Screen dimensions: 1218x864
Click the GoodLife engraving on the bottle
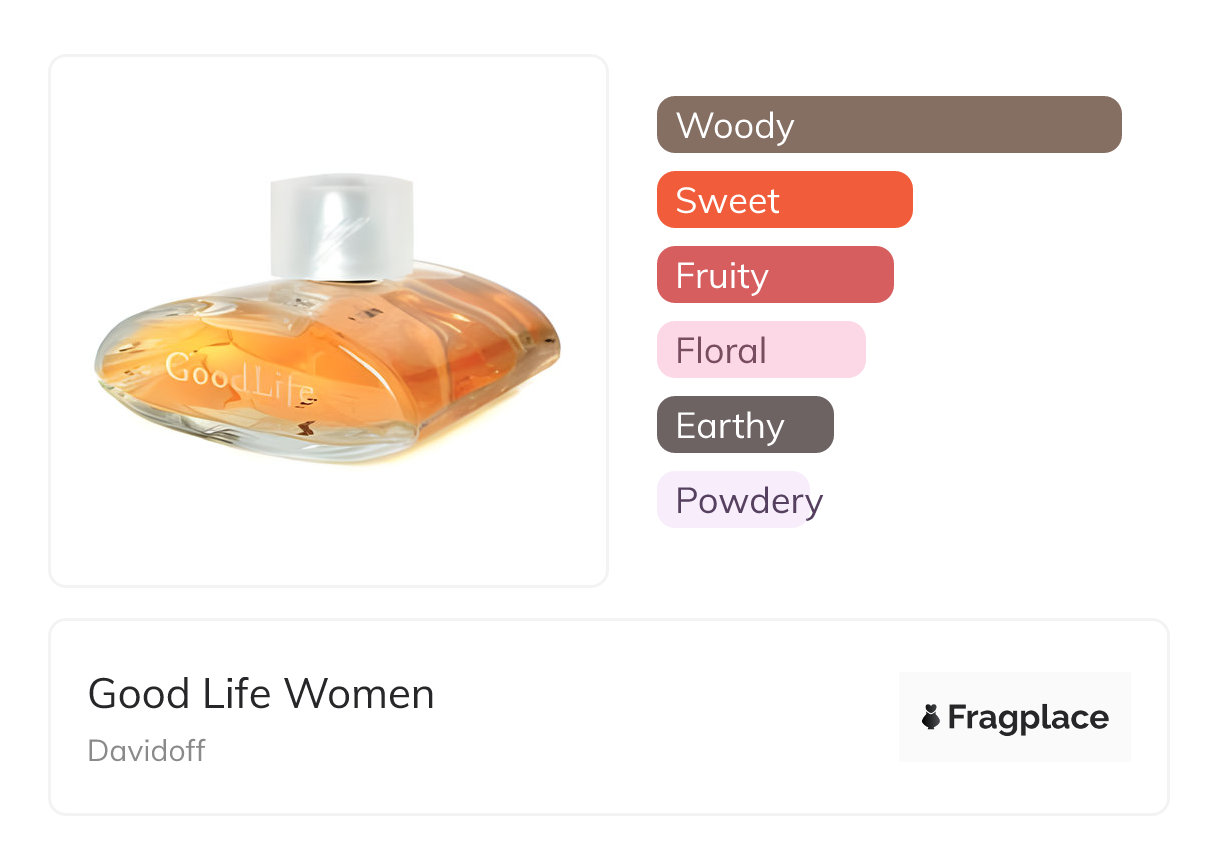click(x=240, y=378)
